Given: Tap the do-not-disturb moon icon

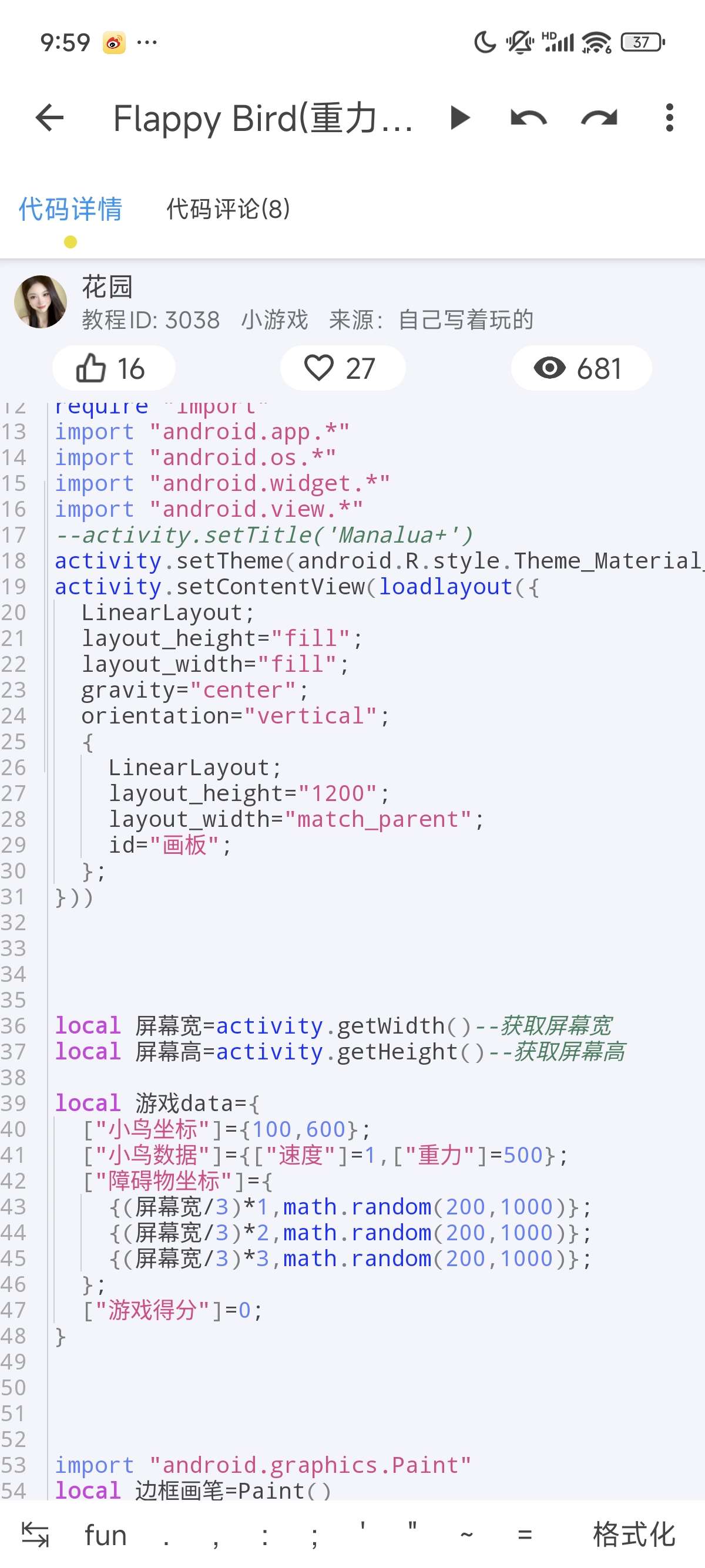Looking at the screenshot, I should [485, 43].
